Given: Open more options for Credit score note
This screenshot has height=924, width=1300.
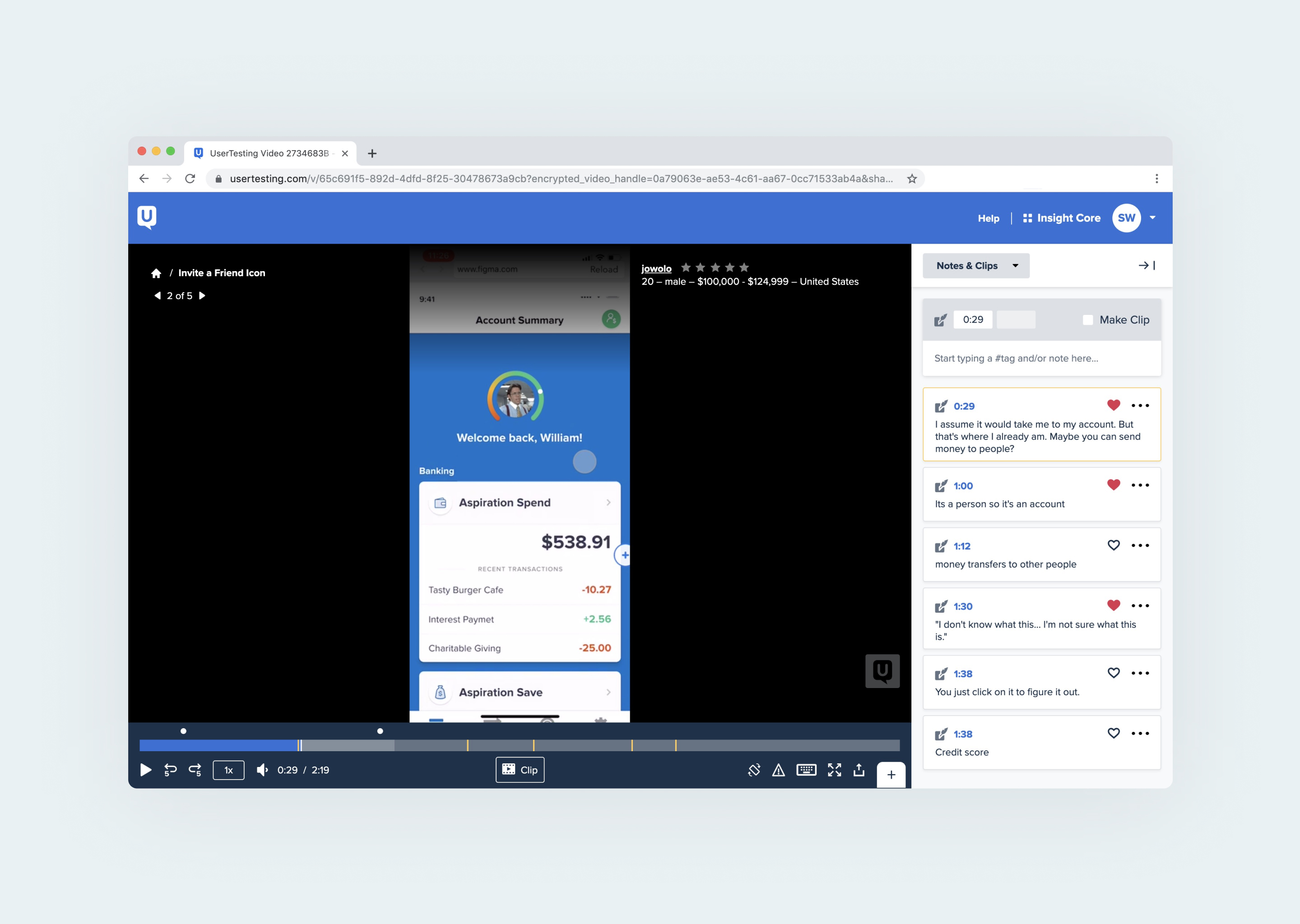Looking at the screenshot, I should pos(1140,734).
